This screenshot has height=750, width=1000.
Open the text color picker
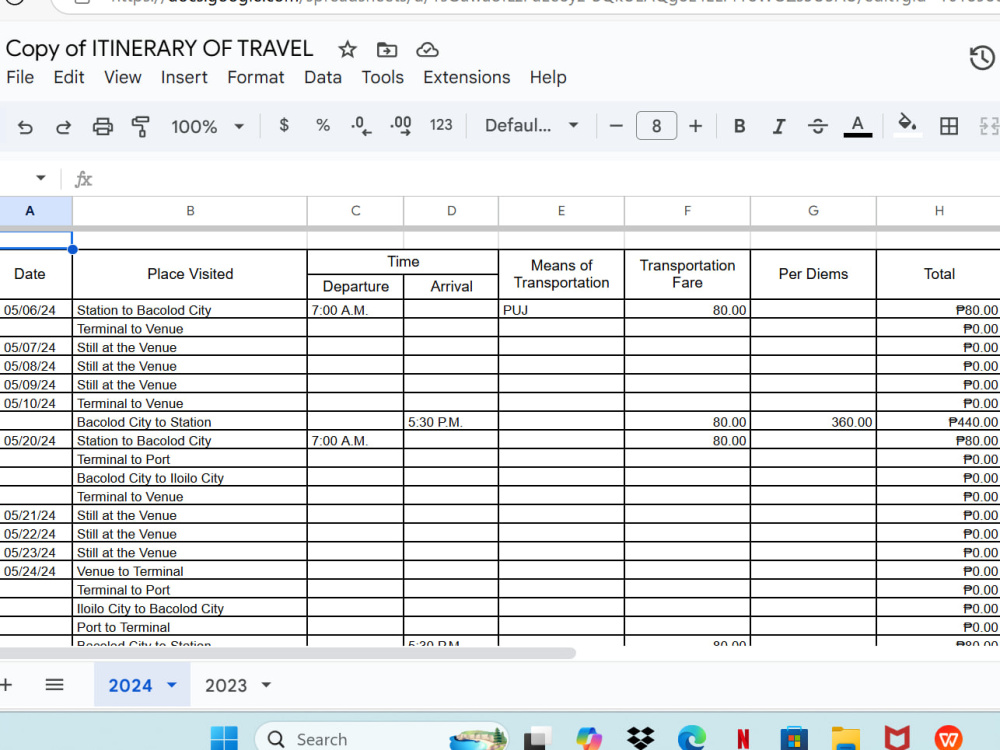(x=858, y=126)
